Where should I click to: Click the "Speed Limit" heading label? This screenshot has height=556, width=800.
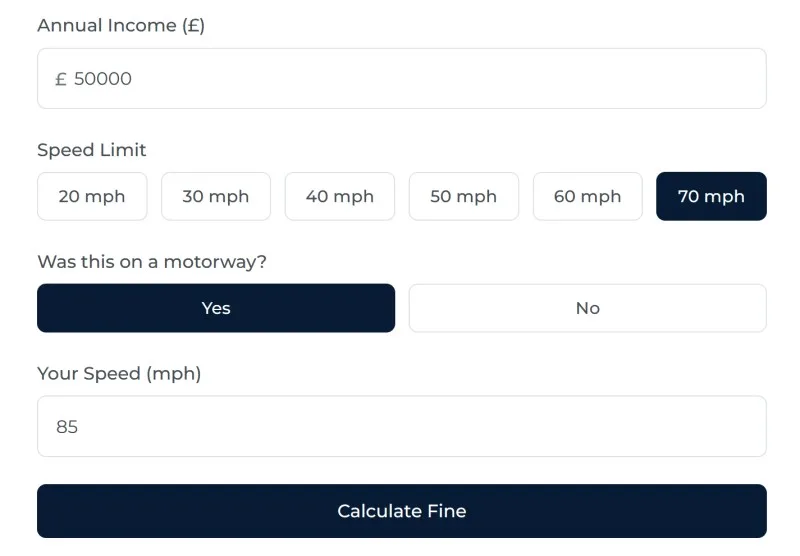[92, 150]
